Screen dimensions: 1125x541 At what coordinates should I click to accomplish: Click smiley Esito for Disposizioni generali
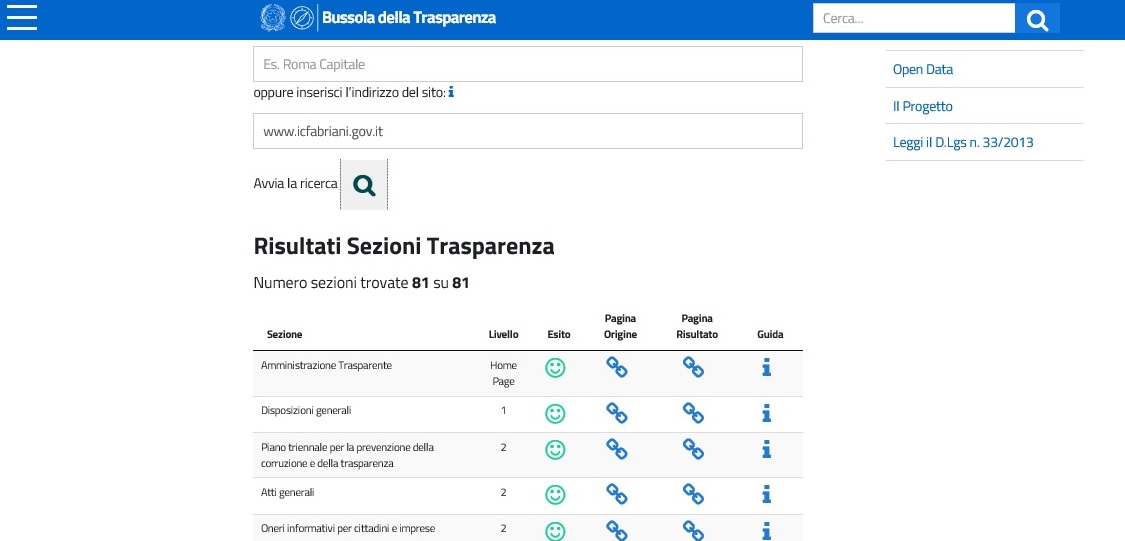pyautogui.click(x=555, y=414)
